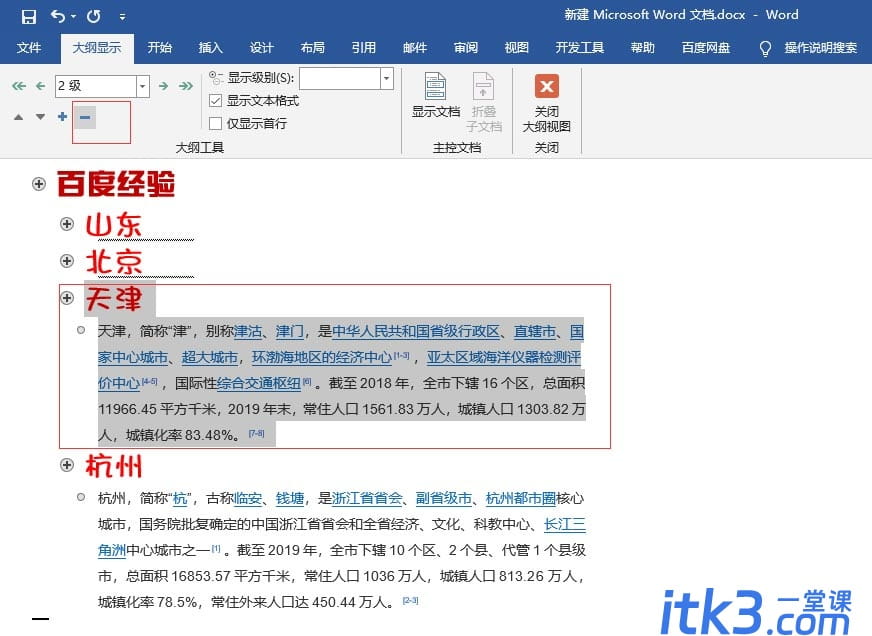Screen dimensions: 872x636
Task: Open the 直辖市 hyperlink
Action: coord(535,332)
